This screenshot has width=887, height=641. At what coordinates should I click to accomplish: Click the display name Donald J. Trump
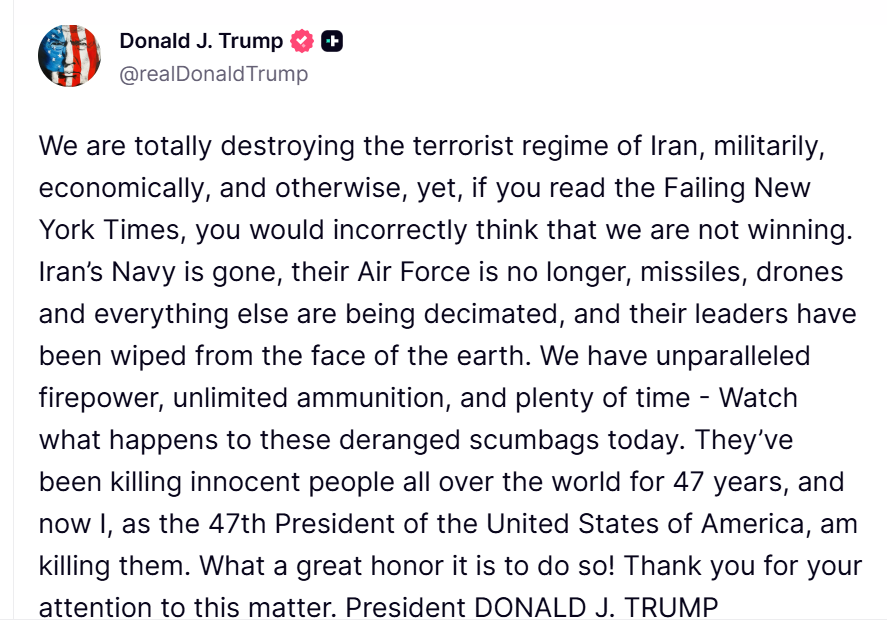198,41
